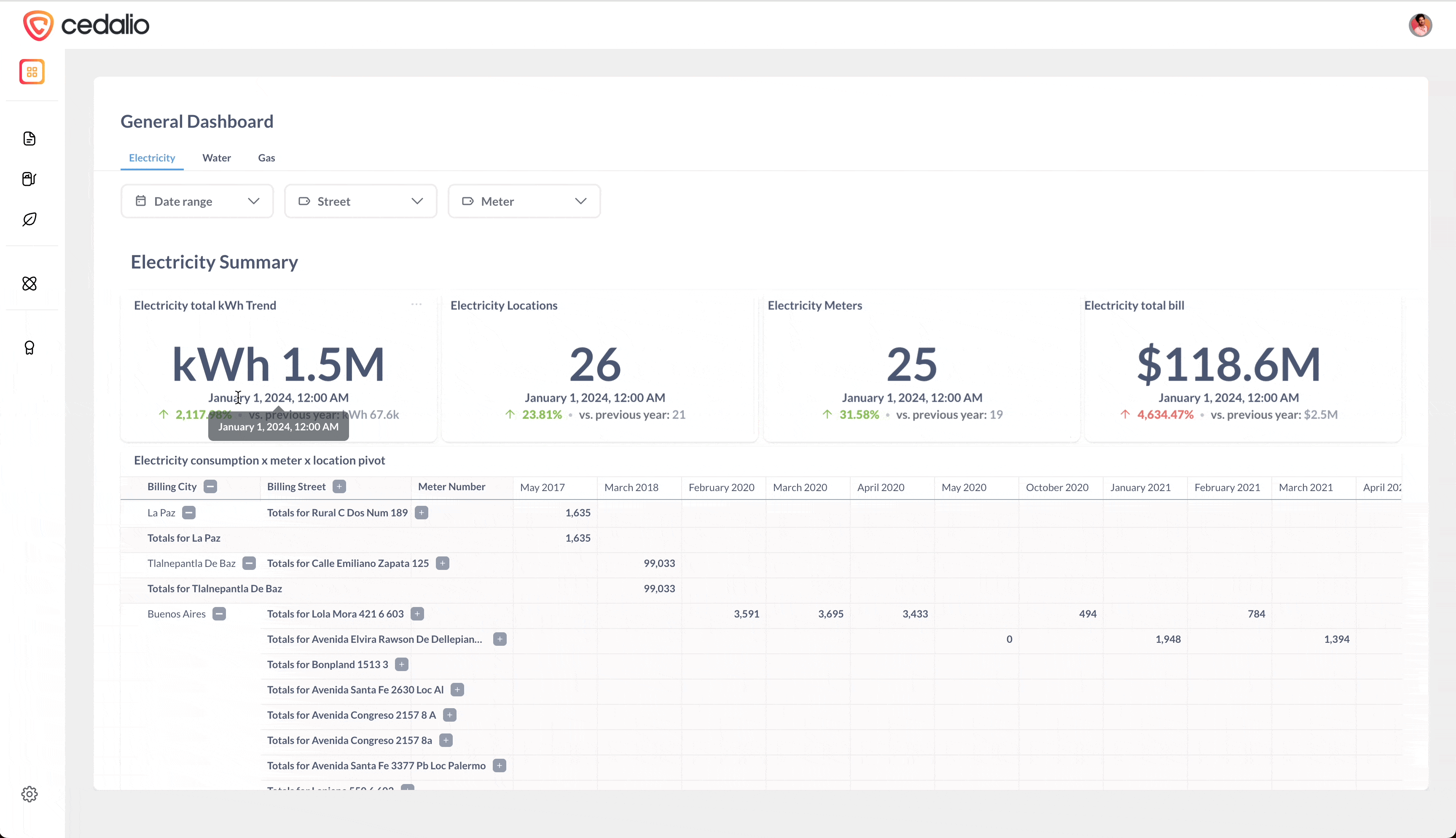Click the leaf icon in sidebar
Image resolution: width=1456 pixels, height=838 pixels.
30,219
